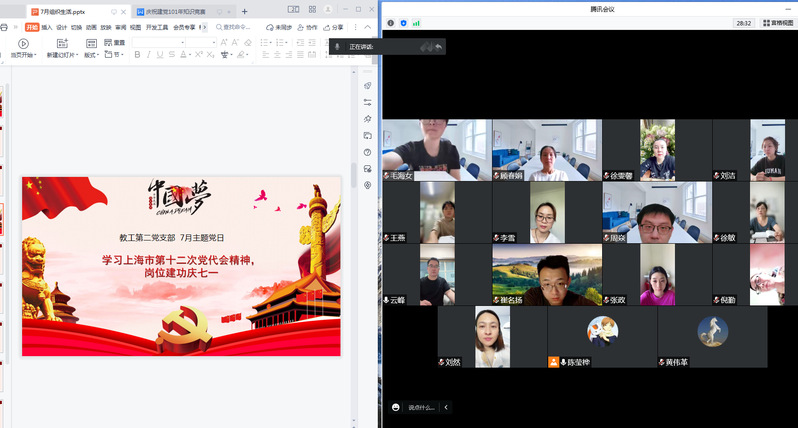Click the blue security shield icon
Viewport: 798px width, 428px height.
(x=404, y=22)
